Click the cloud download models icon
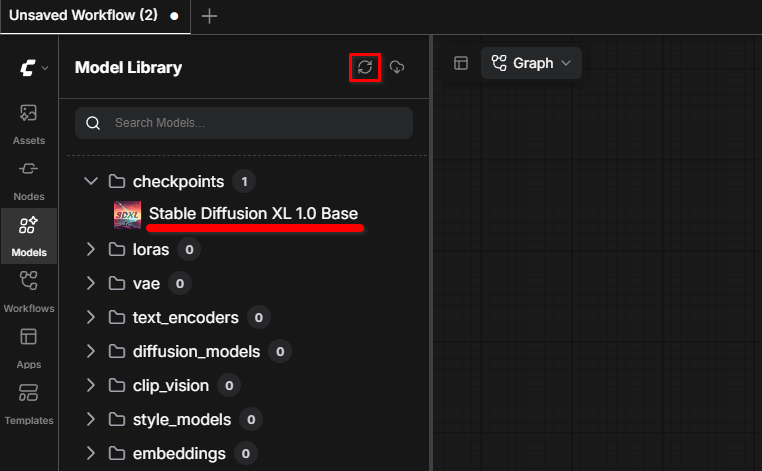The image size is (762, 471). [x=397, y=67]
